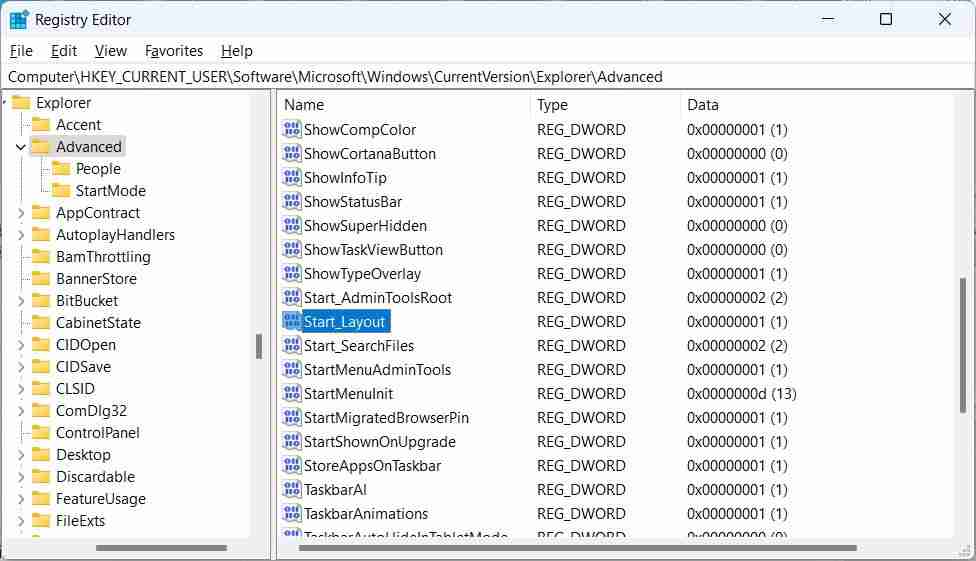The height and width of the screenshot is (561, 976).
Task: Select the Discardable key label in tree
Action: click(x=95, y=477)
